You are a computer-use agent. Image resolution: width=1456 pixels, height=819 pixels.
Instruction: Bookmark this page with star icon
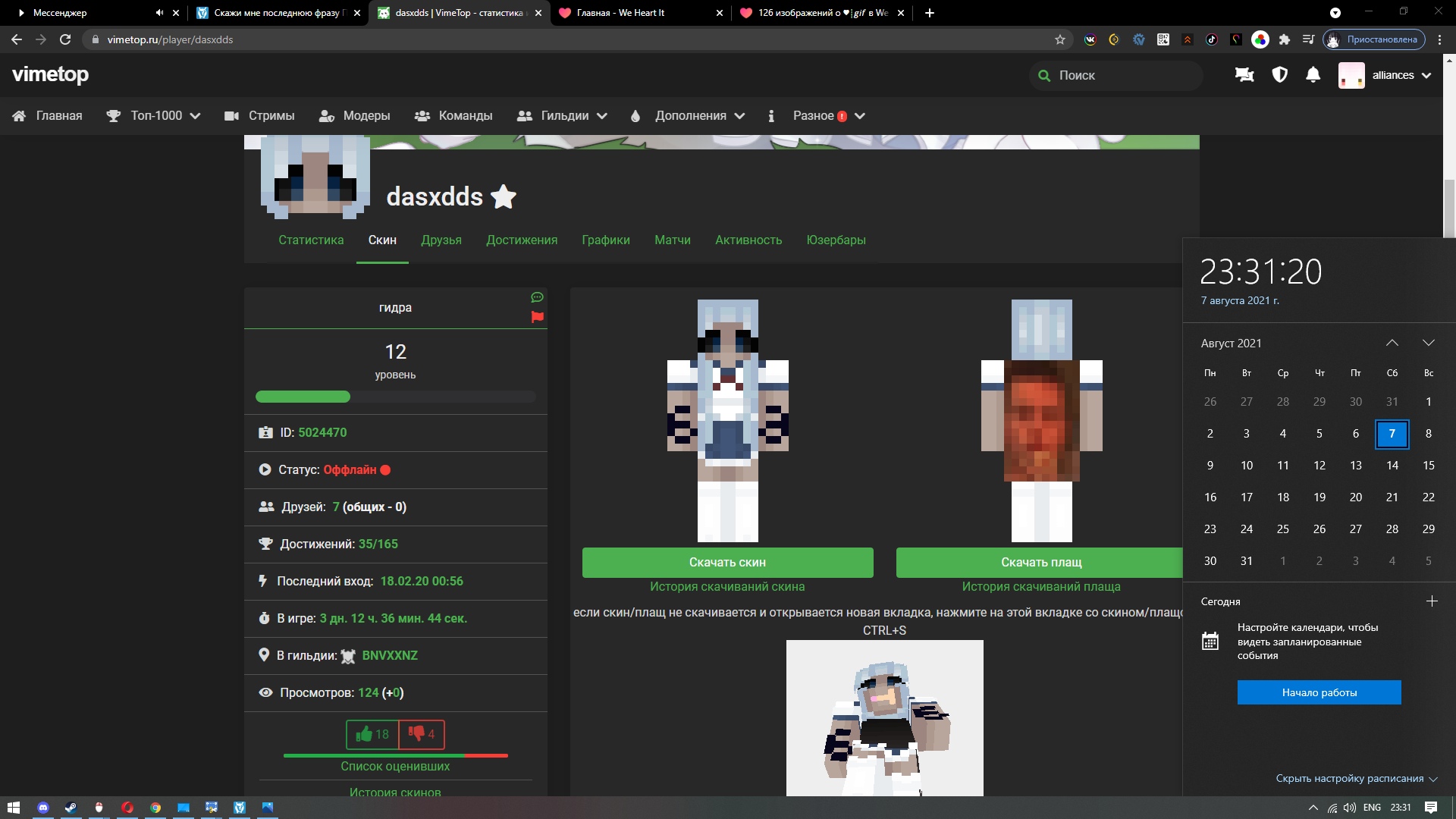click(1060, 39)
